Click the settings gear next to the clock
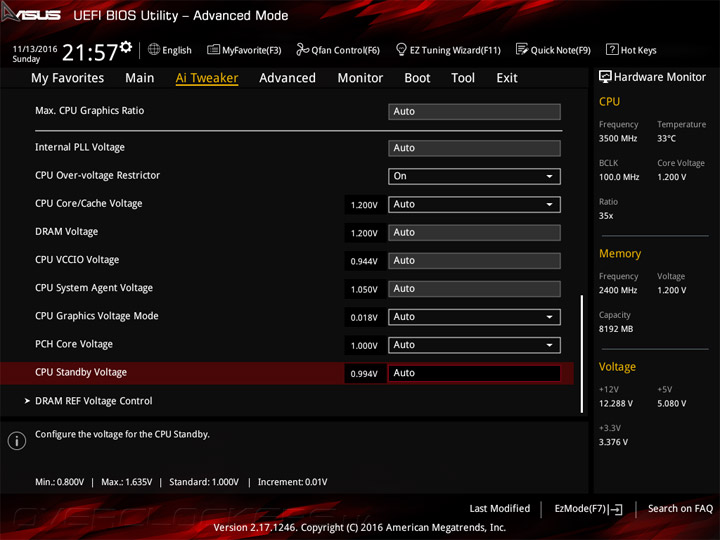Screen dimensions: 720x540 tap(126, 47)
